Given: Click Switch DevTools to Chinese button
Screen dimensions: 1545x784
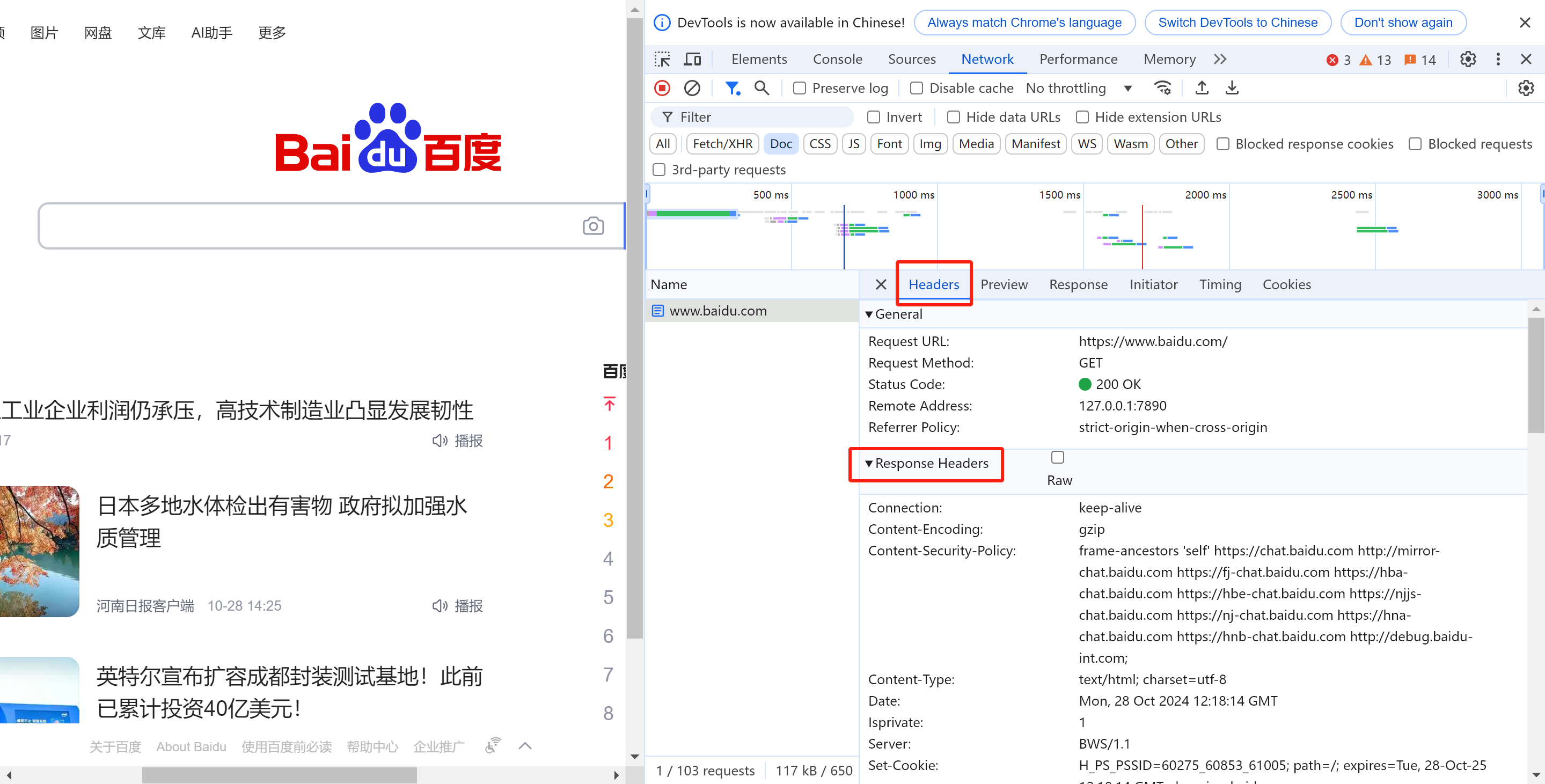Looking at the screenshot, I should [1238, 23].
